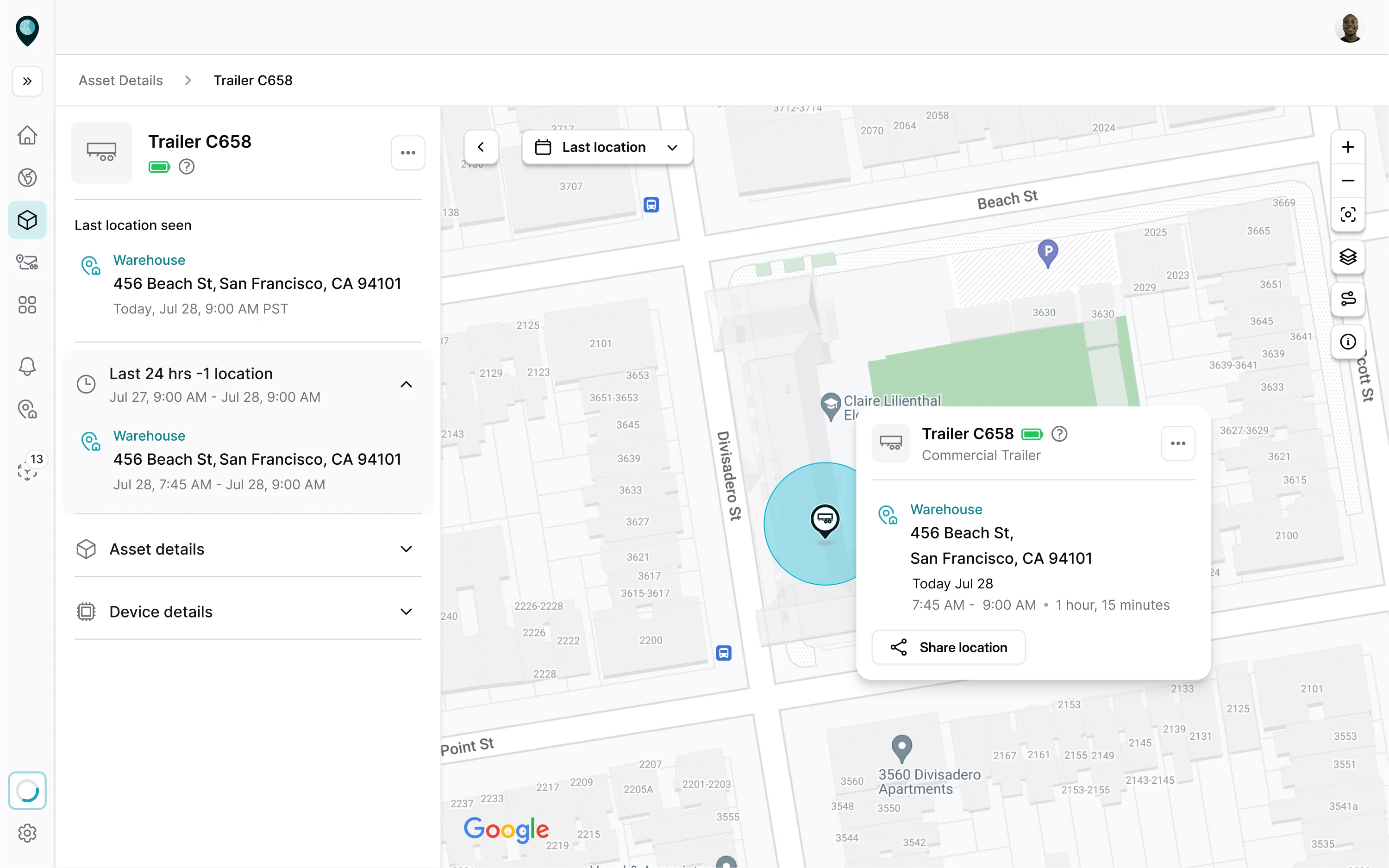Click the Share location button
This screenshot has height=868, width=1389.
(948, 648)
